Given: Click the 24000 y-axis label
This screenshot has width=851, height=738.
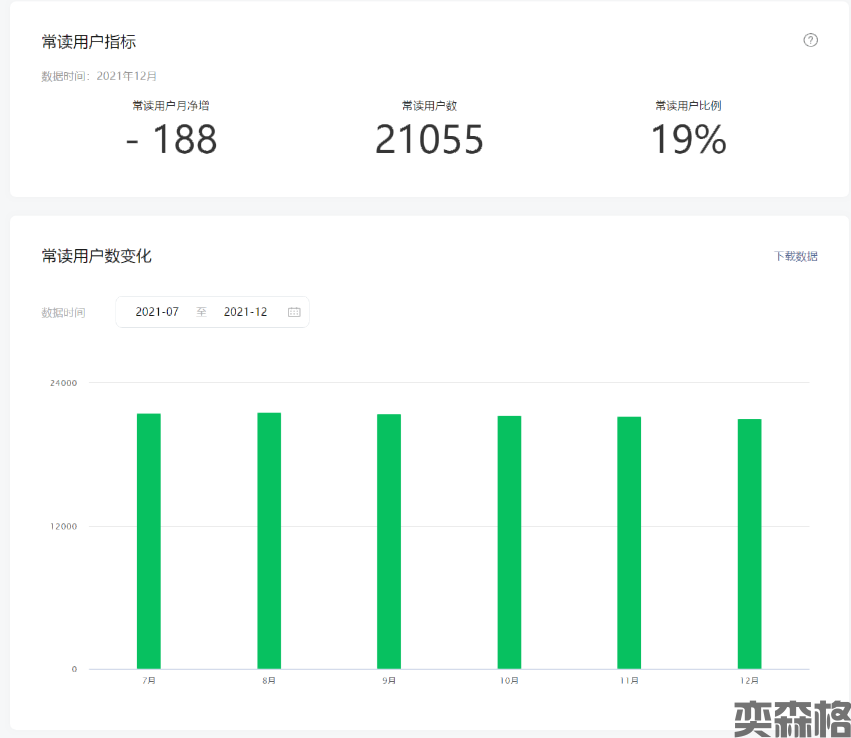Looking at the screenshot, I should [x=63, y=383].
